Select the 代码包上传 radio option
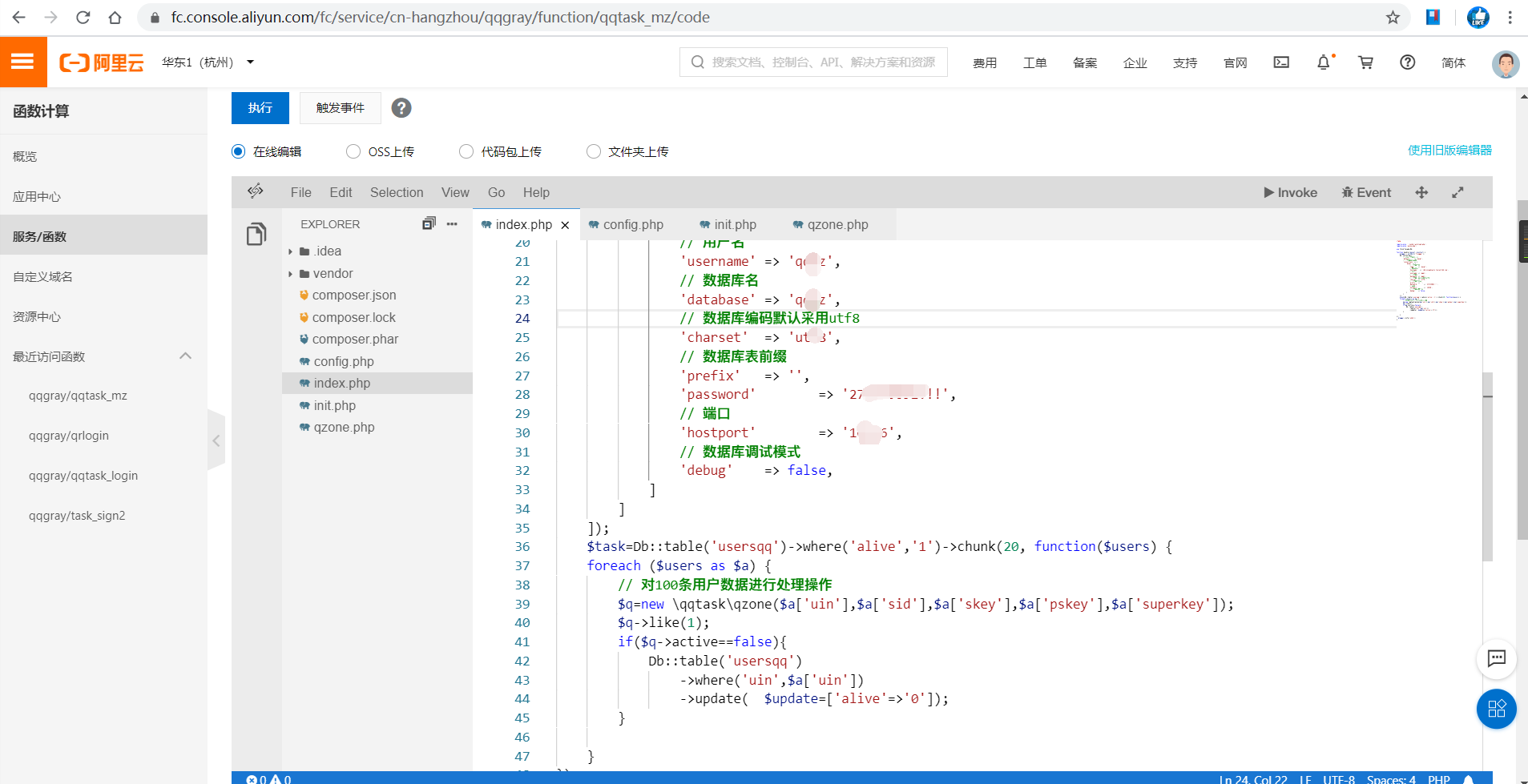Viewport: 1528px width, 784px height. (x=466, y=151)
